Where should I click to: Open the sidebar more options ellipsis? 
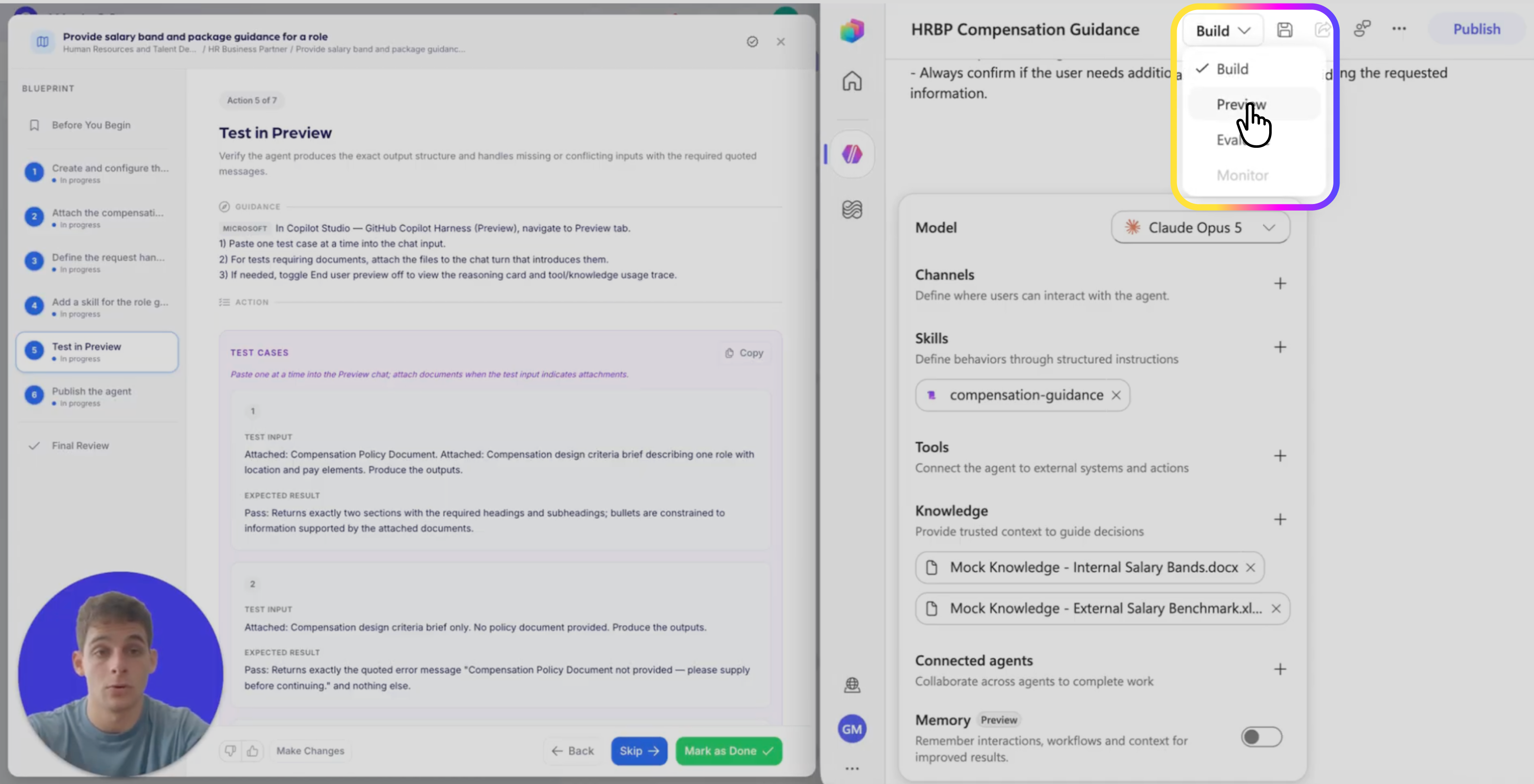(x=851, y=768)
